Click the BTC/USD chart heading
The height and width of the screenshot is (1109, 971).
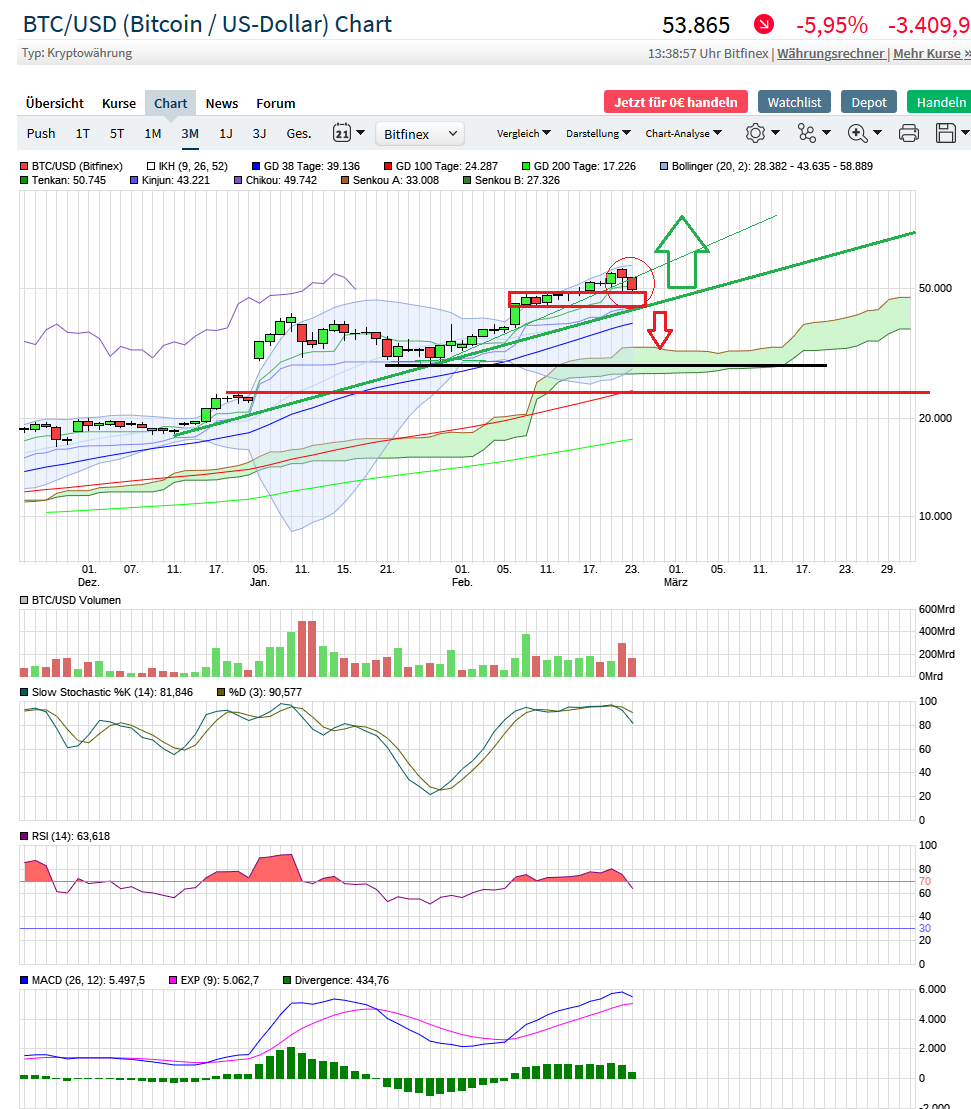click(x=207, y=24)
